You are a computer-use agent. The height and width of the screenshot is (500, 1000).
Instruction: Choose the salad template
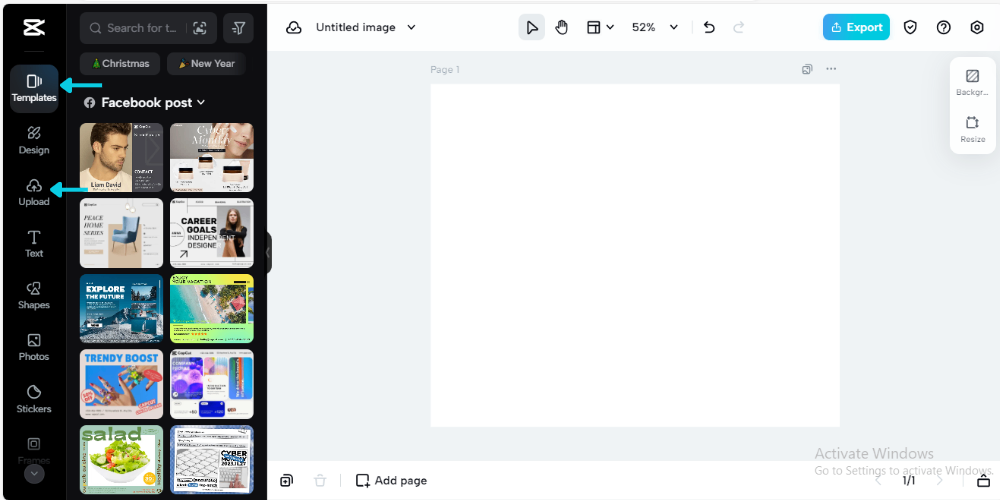pos(121,460)
